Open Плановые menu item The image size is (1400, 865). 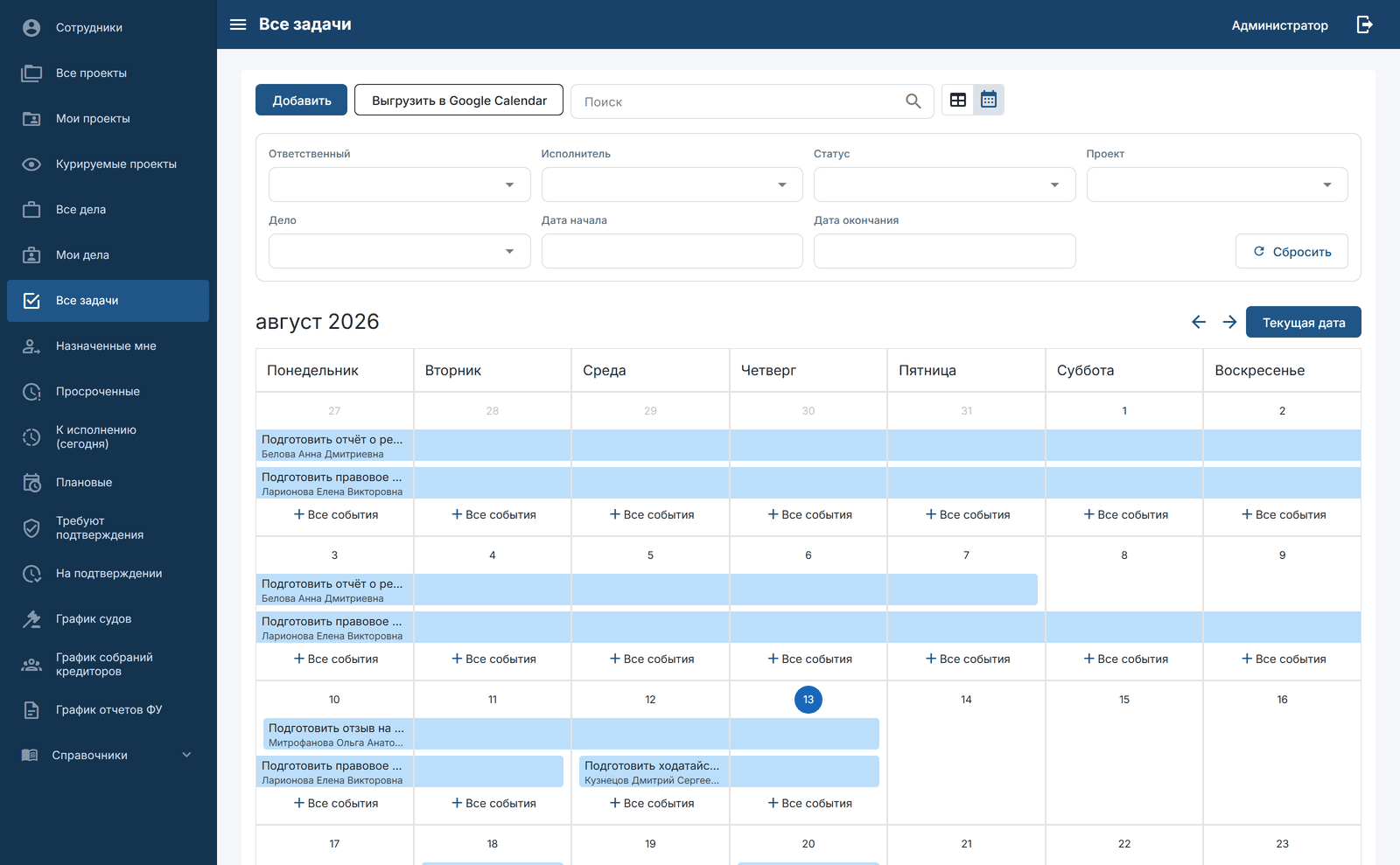pos(108,483)
